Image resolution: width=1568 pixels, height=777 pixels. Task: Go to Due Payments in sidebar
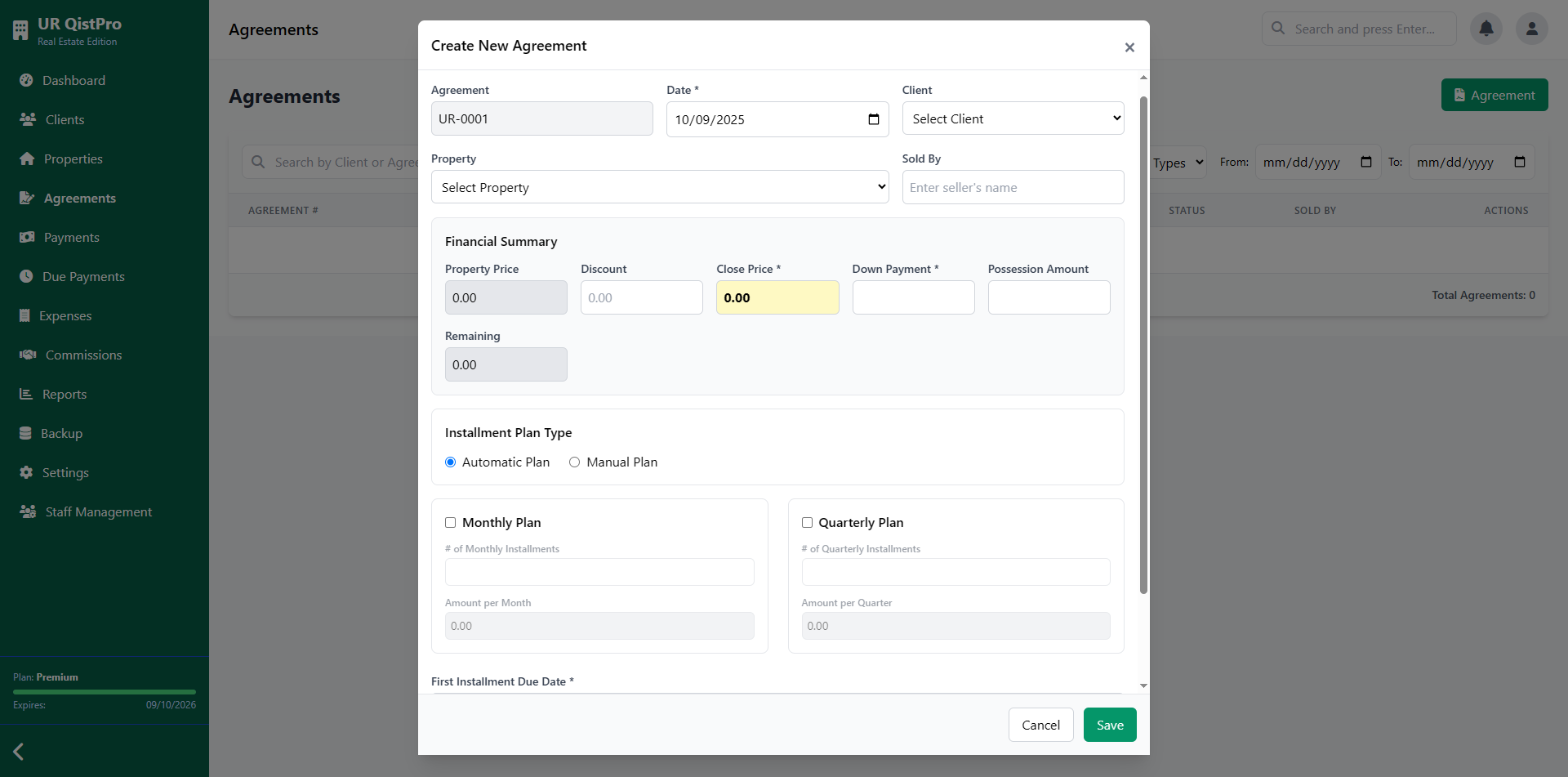[x=83, y=276]
